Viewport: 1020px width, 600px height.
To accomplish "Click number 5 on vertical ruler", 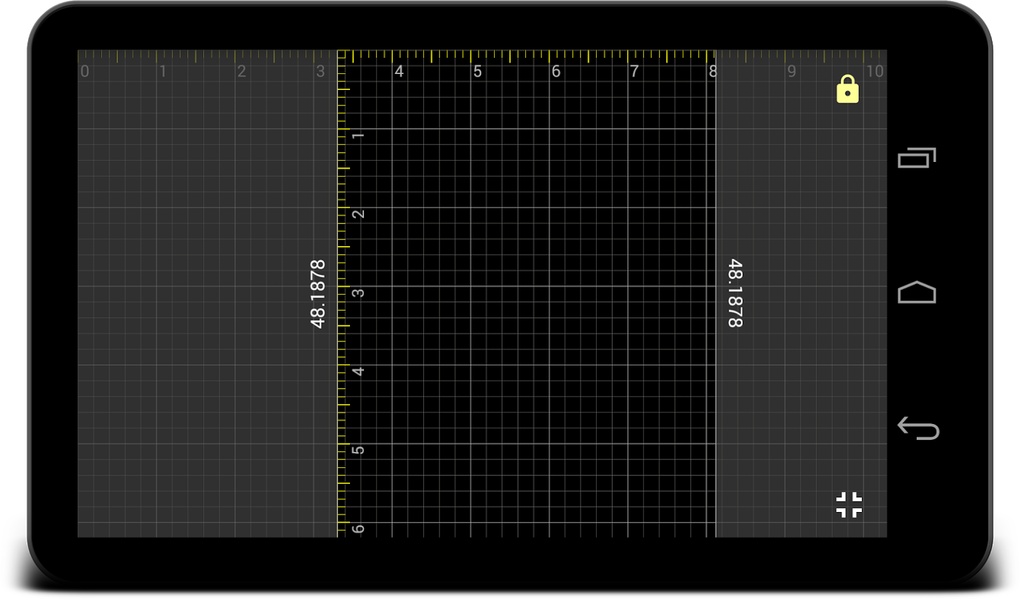I will (x=358, y=450).
